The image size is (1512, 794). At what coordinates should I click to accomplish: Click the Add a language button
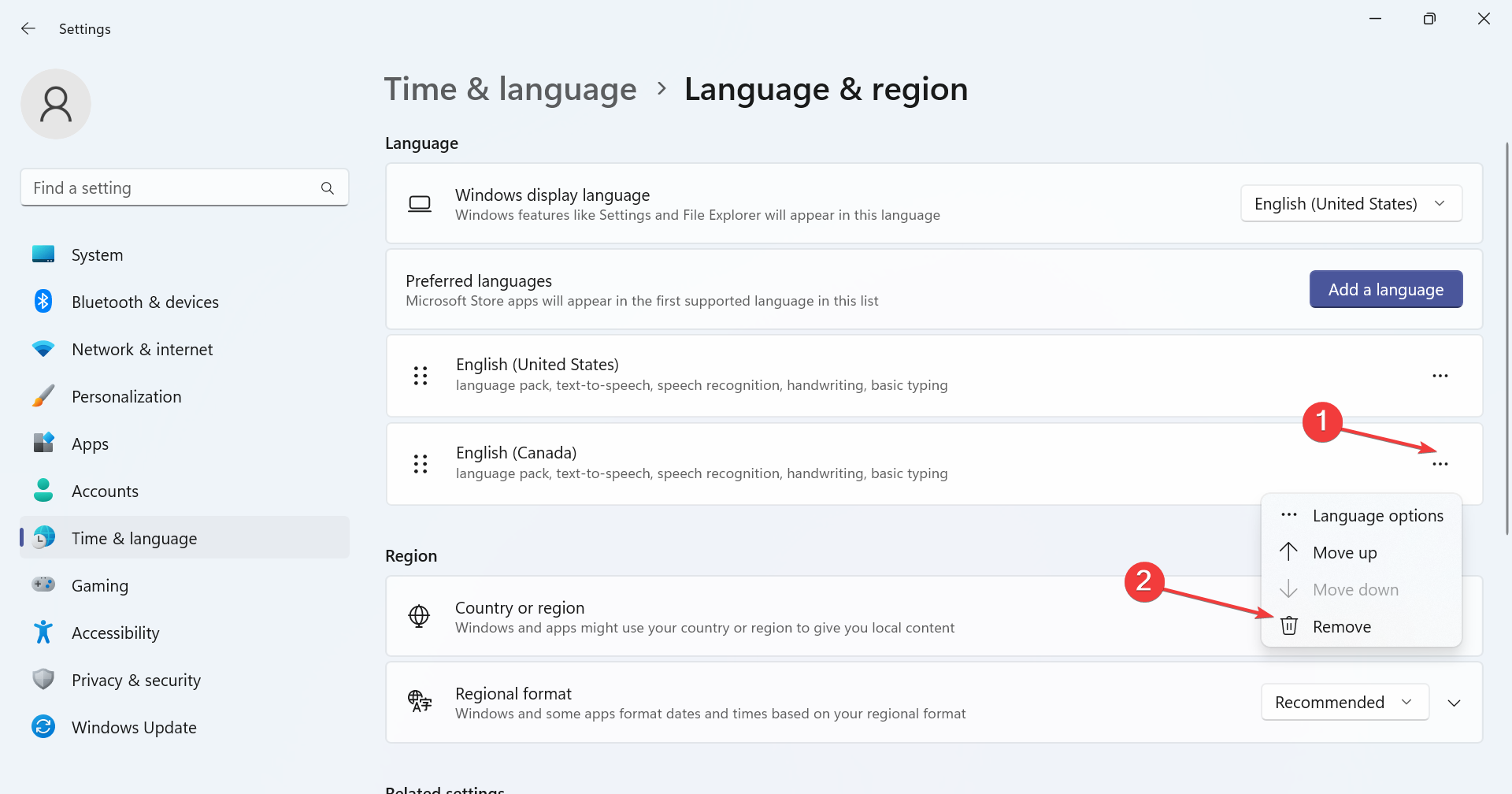point(1386,289)
